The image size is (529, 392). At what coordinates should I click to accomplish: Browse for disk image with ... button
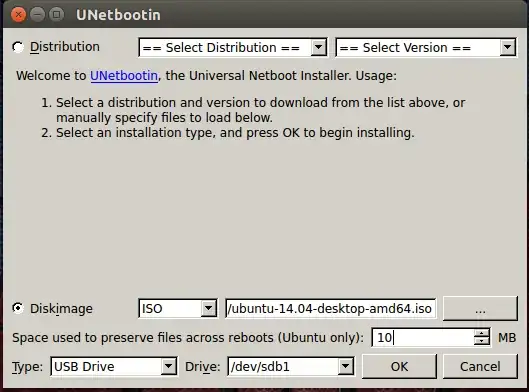[x=480, y=308]
